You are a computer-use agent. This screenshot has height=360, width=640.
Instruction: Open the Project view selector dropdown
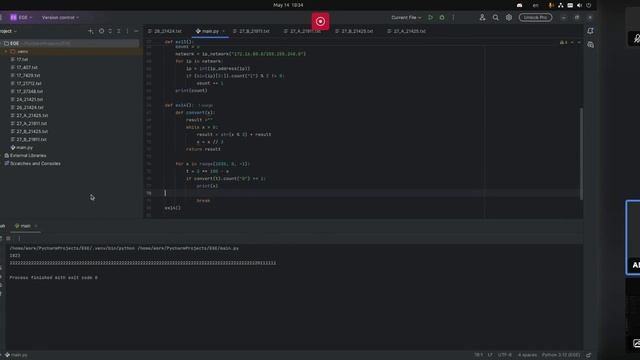point(8,31)
